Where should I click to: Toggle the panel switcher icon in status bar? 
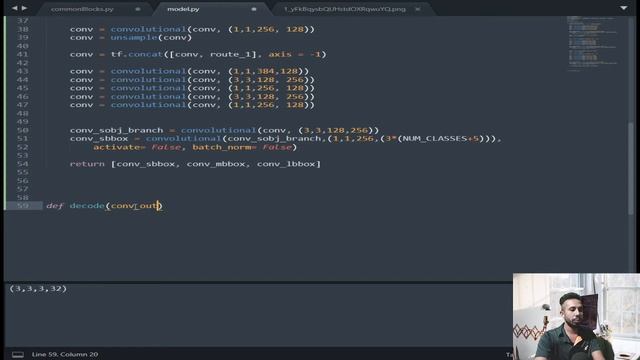[18, 354]
